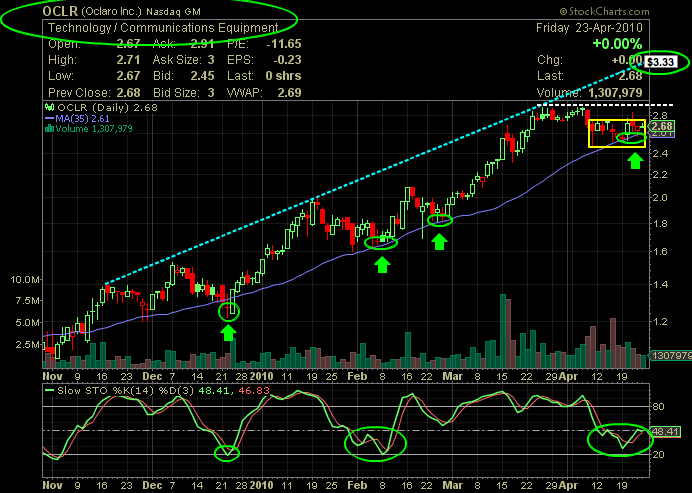Click the VWAP value 2.69
The height and width of the screenshot is (493, 692).
coord(290,93)
